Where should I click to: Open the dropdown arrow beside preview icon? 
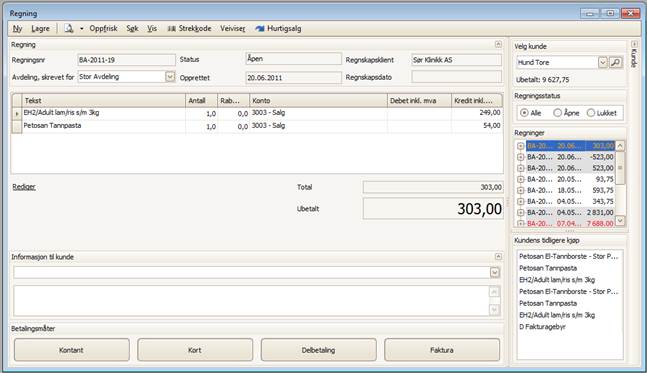coord(81,28)
